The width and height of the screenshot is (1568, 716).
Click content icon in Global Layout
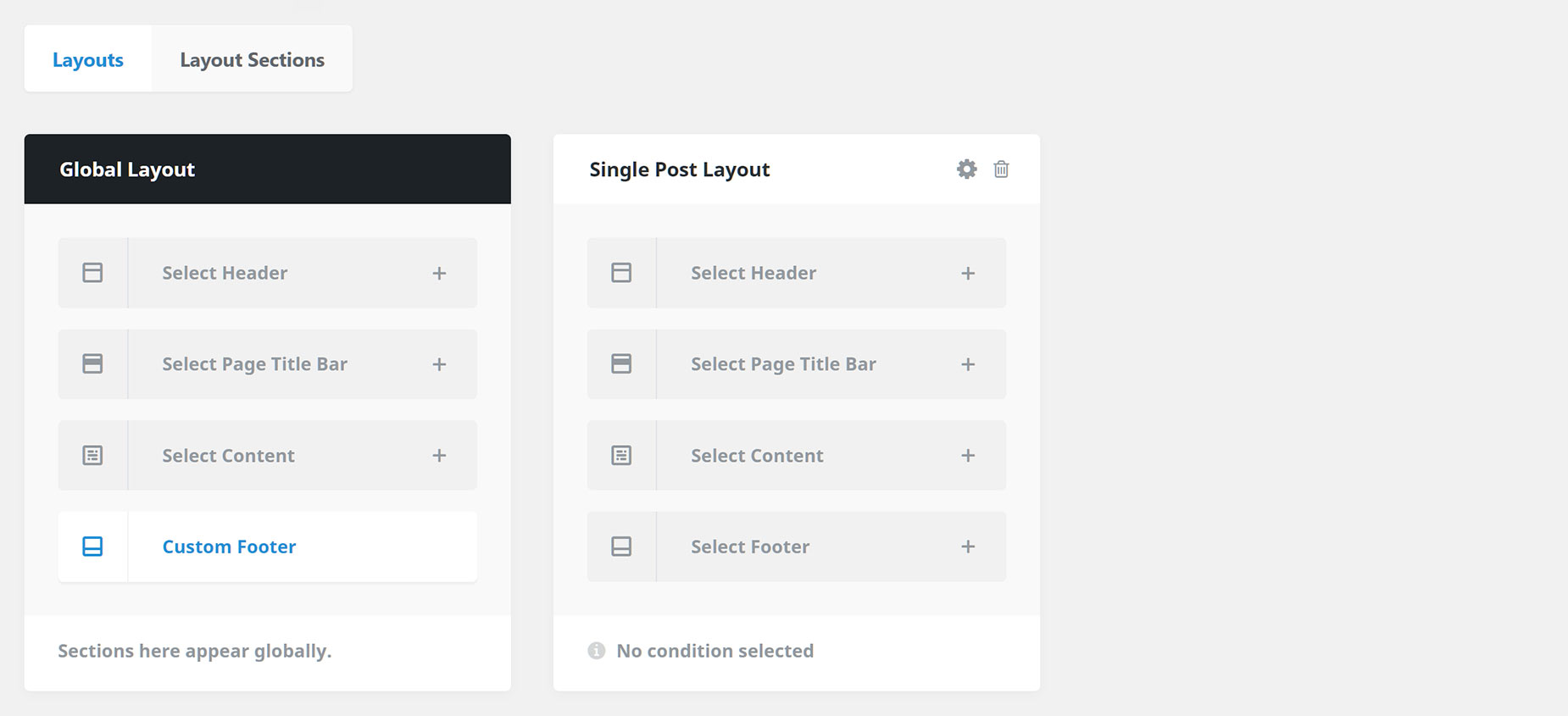92,455
